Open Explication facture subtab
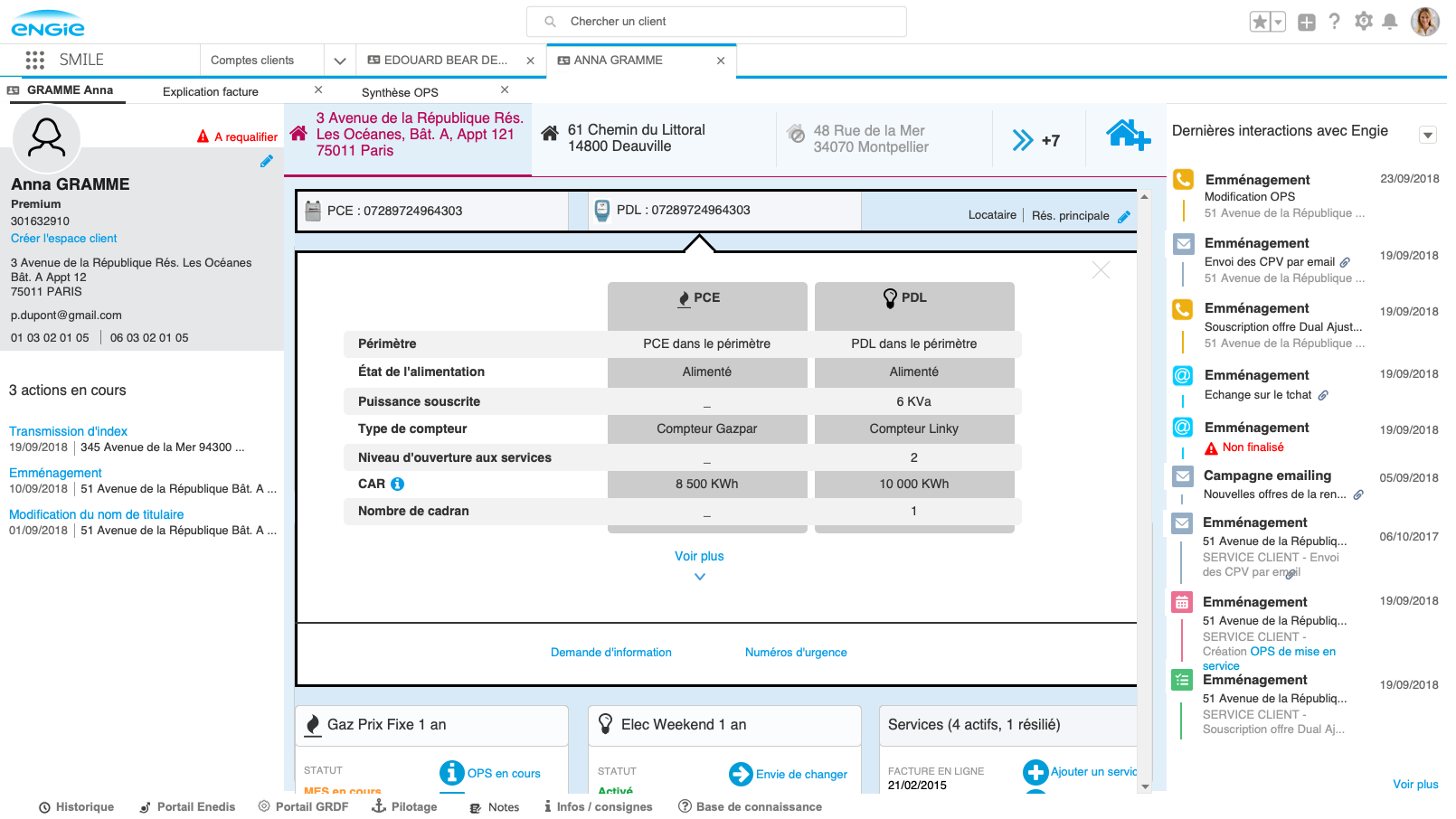 click(211, 91)
